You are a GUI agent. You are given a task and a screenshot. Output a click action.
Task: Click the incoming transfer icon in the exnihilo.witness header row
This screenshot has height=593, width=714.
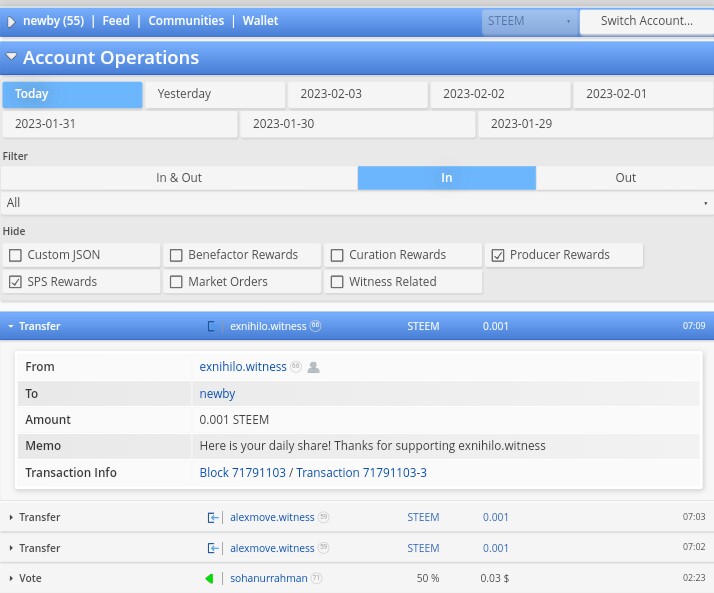coord(211,326)
